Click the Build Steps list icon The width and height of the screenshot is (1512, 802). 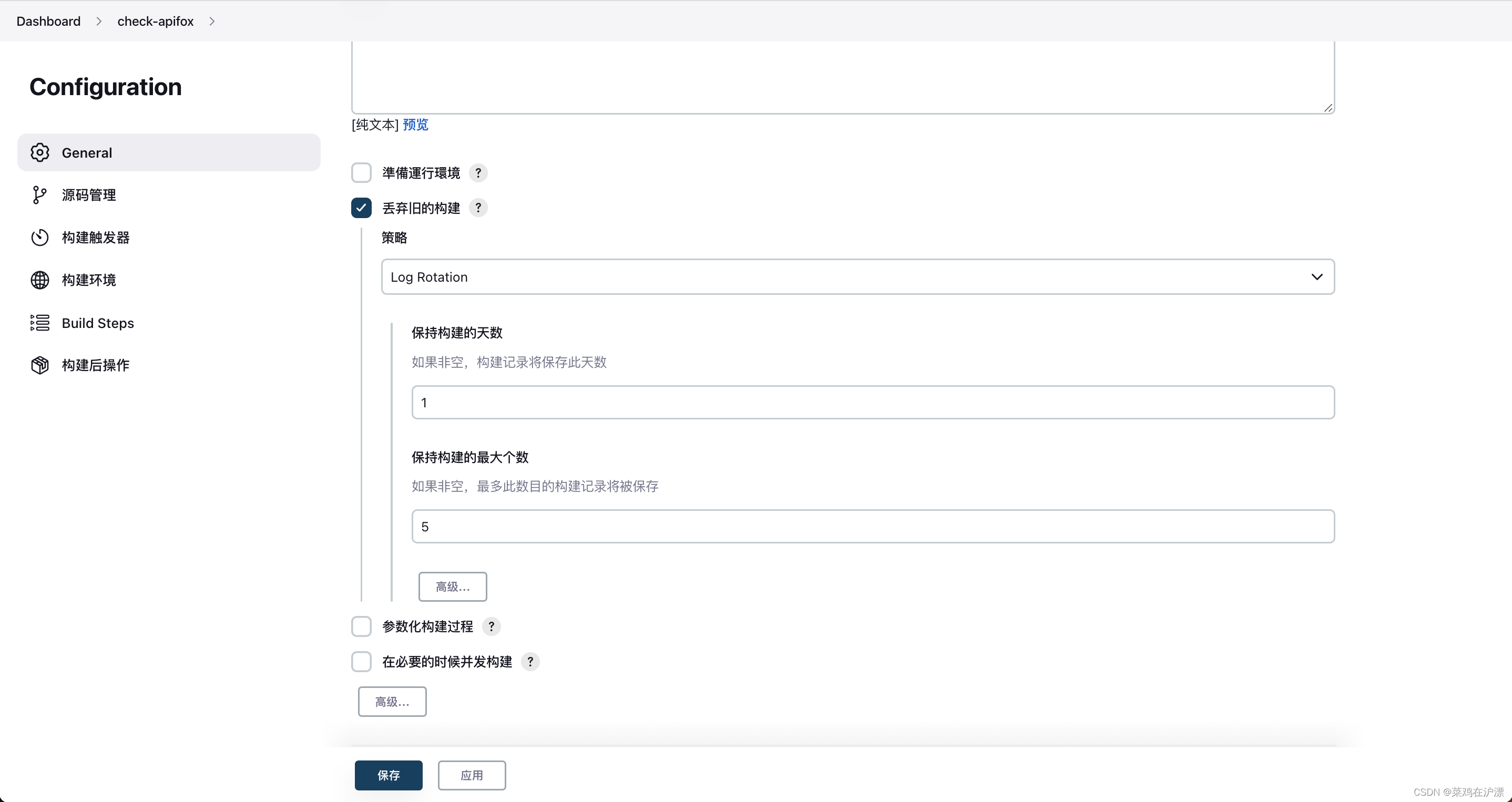(40, 323)
